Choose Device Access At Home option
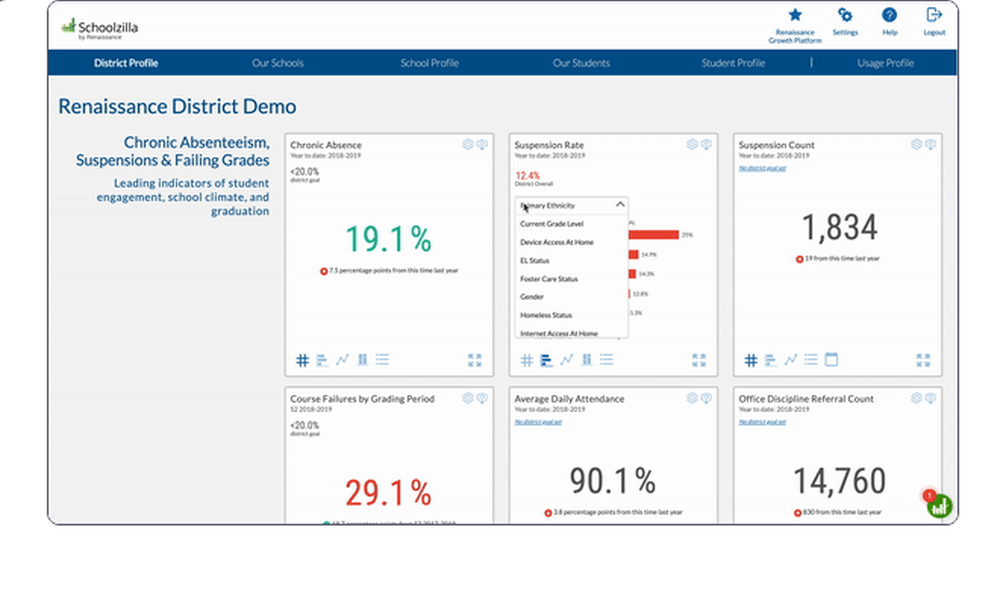Screen dimensions: 1000x616 tap(557, 242)
